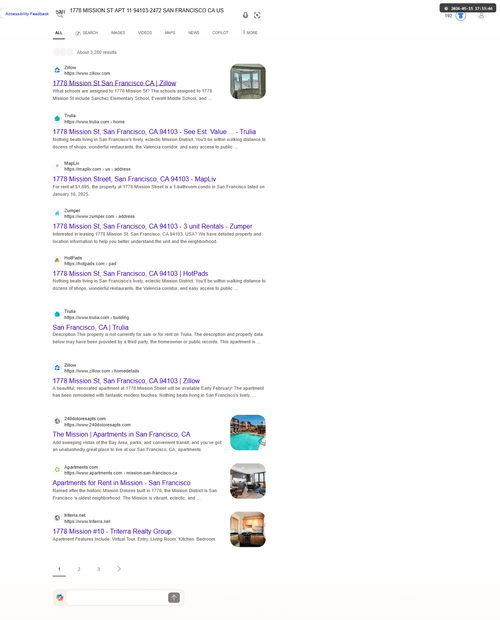The width and height of the screenshot is (500, 620).
Task: Open 'Apartments for Rent in Mission - San Francisco'
Action: [121, 483]
